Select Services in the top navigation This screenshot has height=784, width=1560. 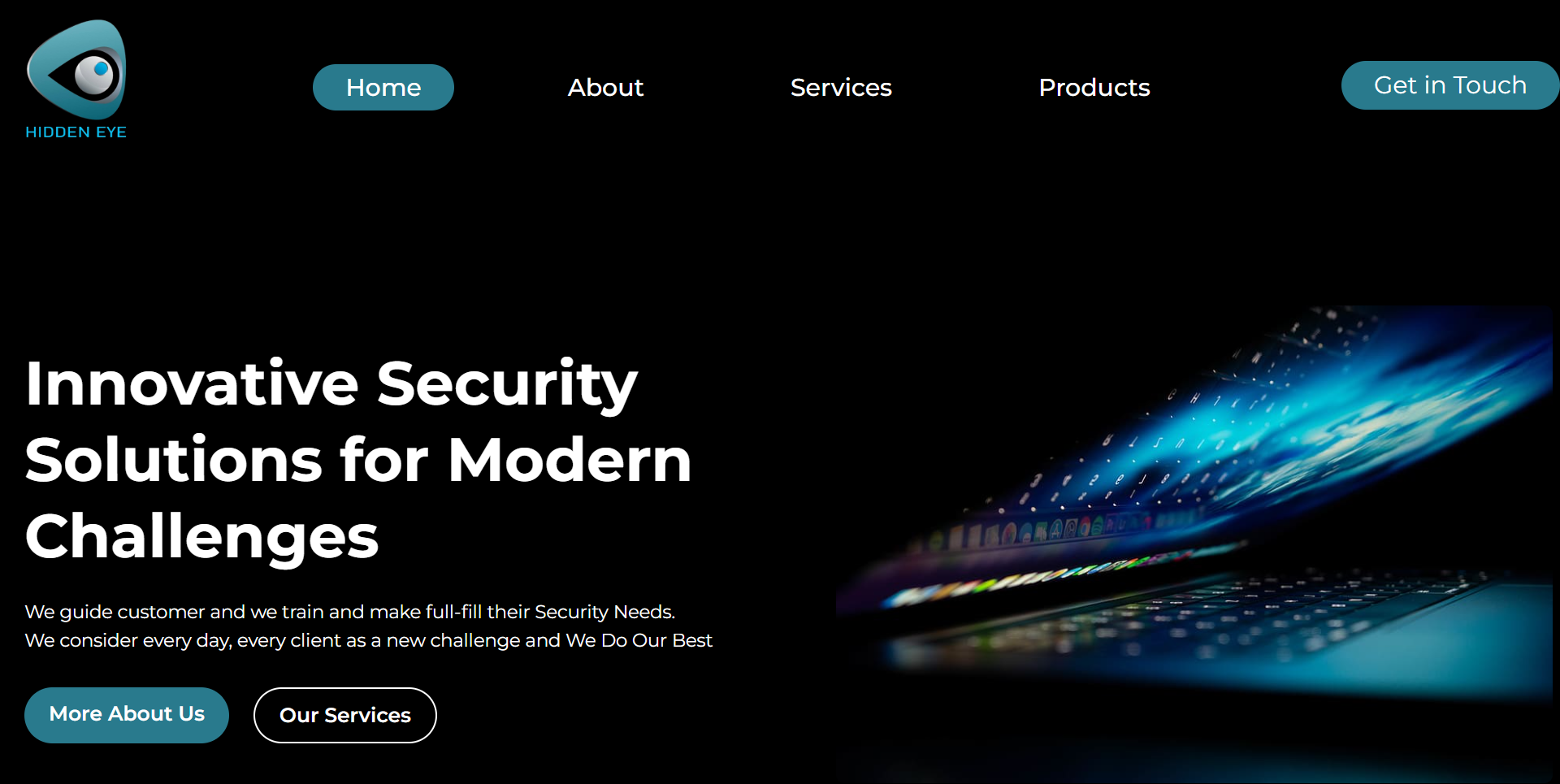(841, 87)
